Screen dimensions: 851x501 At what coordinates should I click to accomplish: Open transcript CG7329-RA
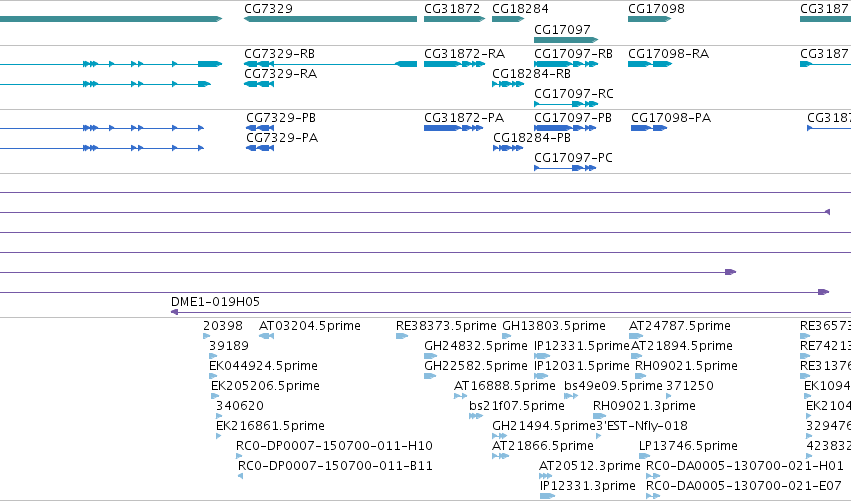[x=280, y=74]
